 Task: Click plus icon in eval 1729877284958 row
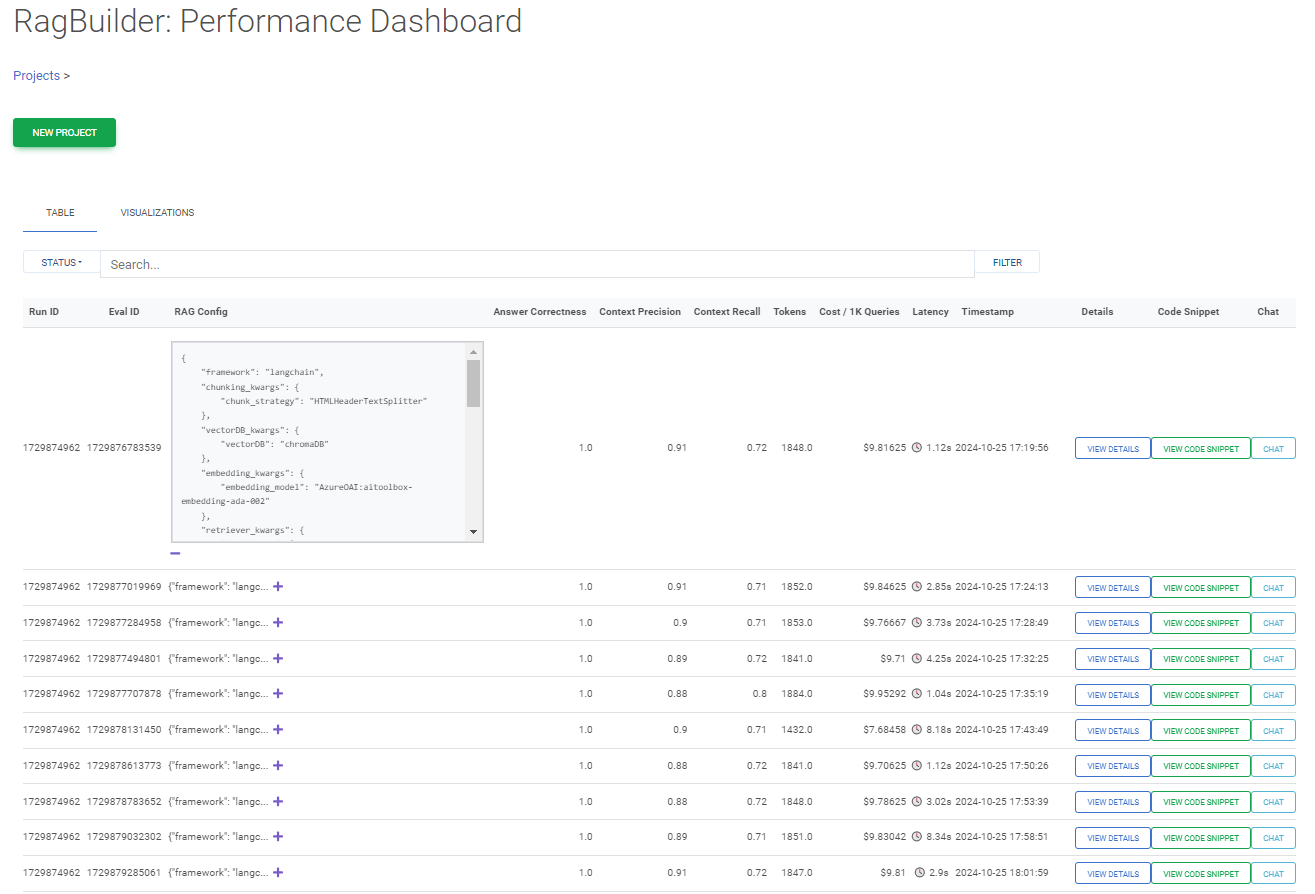[278, 623]
